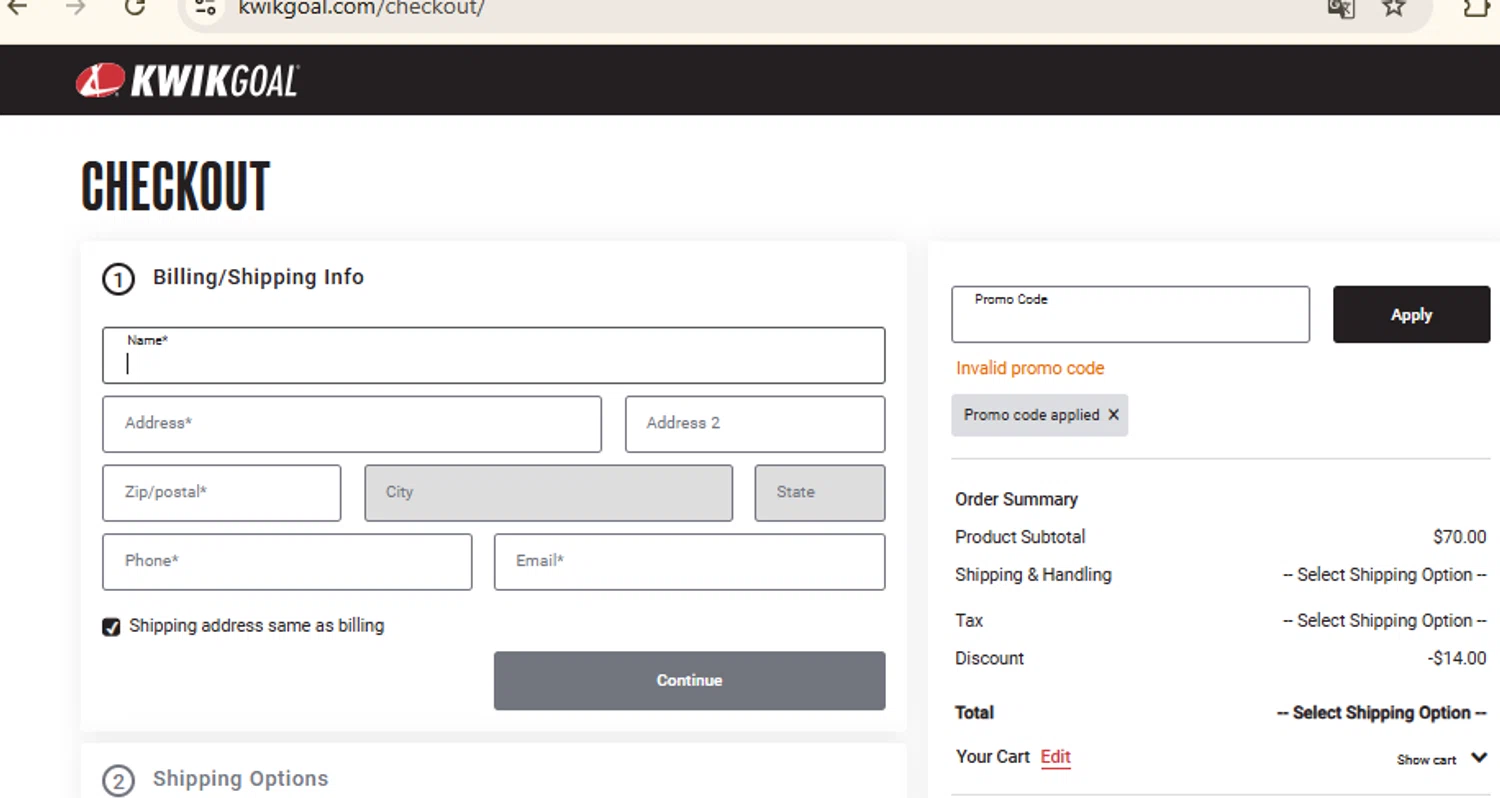This screenshot has height=798, width=1500.
Task: Click the disabled State field
Action: pos(820,493)
